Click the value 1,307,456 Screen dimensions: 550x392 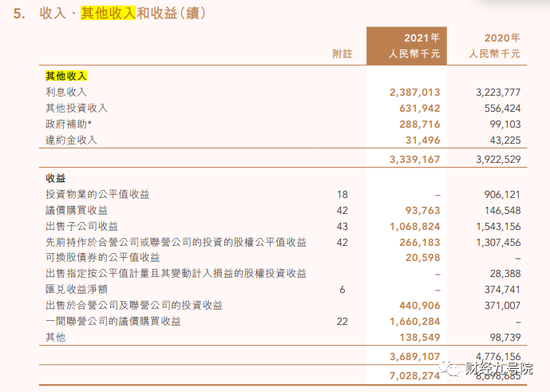click(x=498, y=242)
